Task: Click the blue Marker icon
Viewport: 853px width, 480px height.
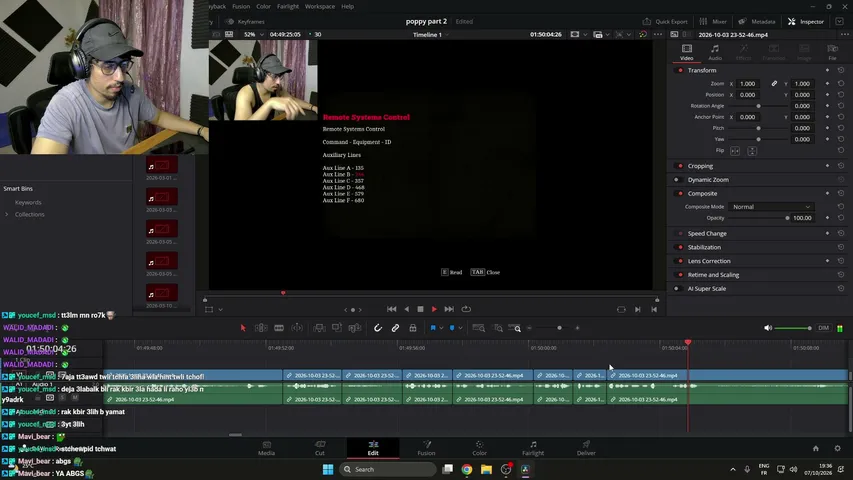Action: click(x=452, y=328)
